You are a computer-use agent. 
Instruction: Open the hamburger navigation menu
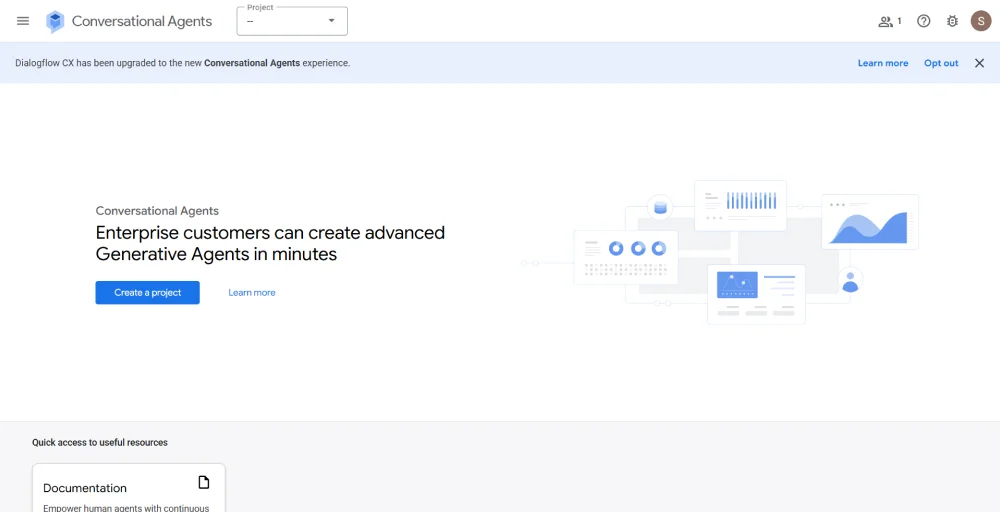coord(23,21)
